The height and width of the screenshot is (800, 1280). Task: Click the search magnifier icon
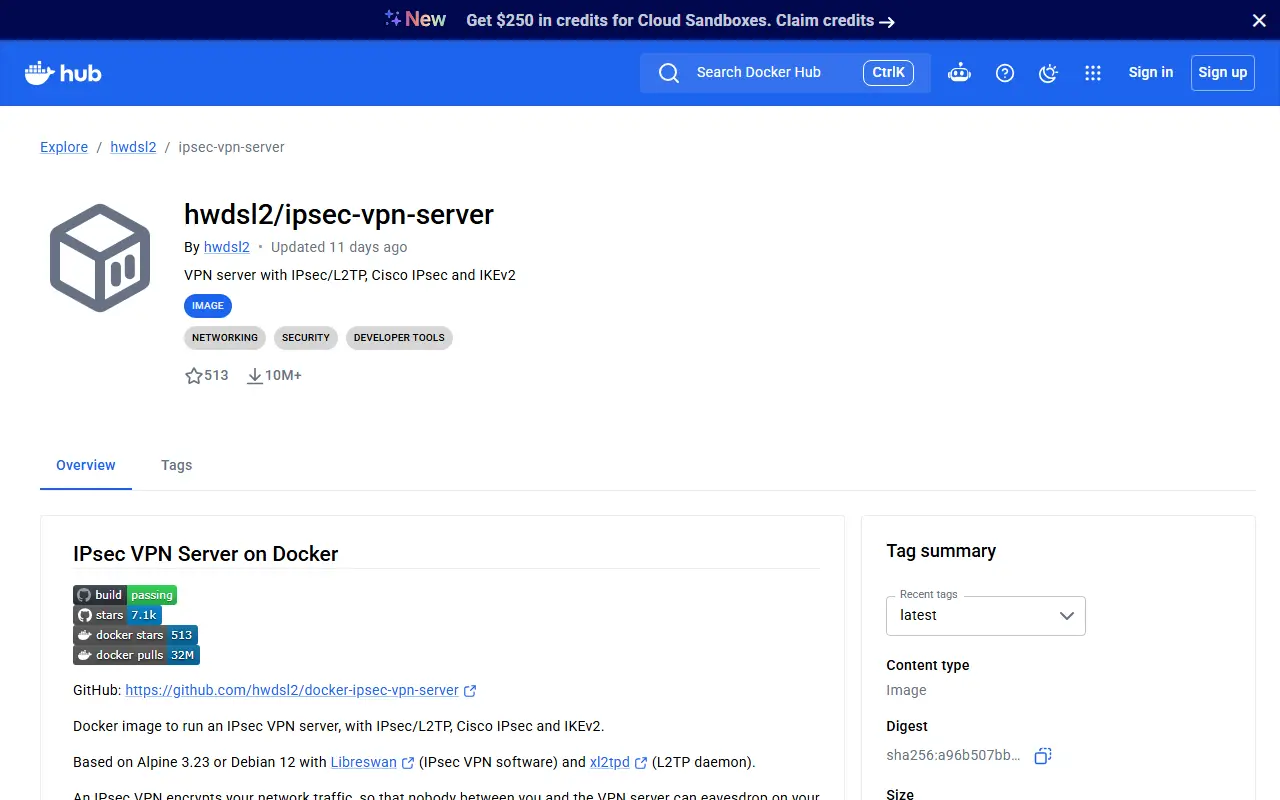(669, 73)
